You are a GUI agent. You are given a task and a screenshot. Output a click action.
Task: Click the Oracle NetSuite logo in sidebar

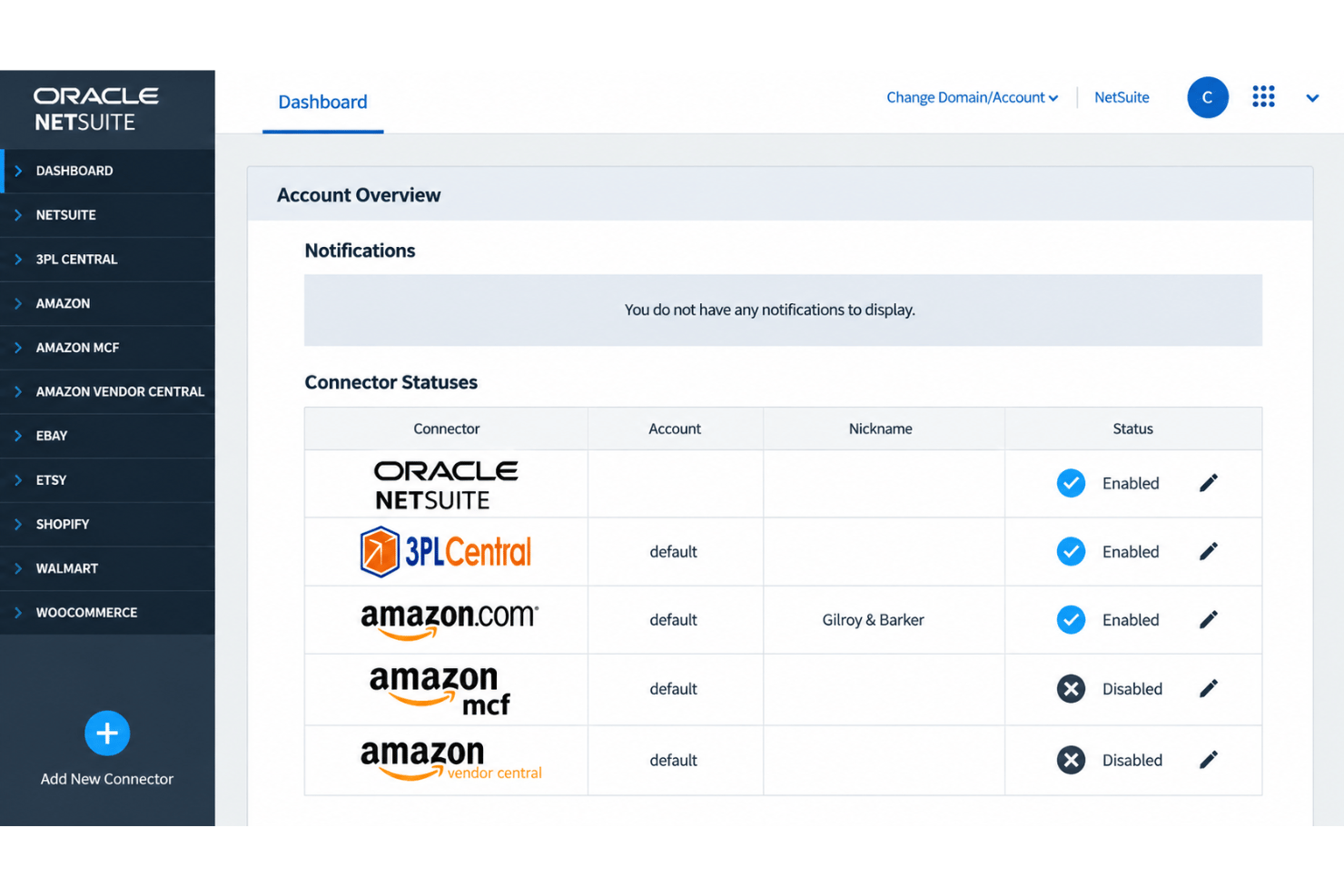96,109
